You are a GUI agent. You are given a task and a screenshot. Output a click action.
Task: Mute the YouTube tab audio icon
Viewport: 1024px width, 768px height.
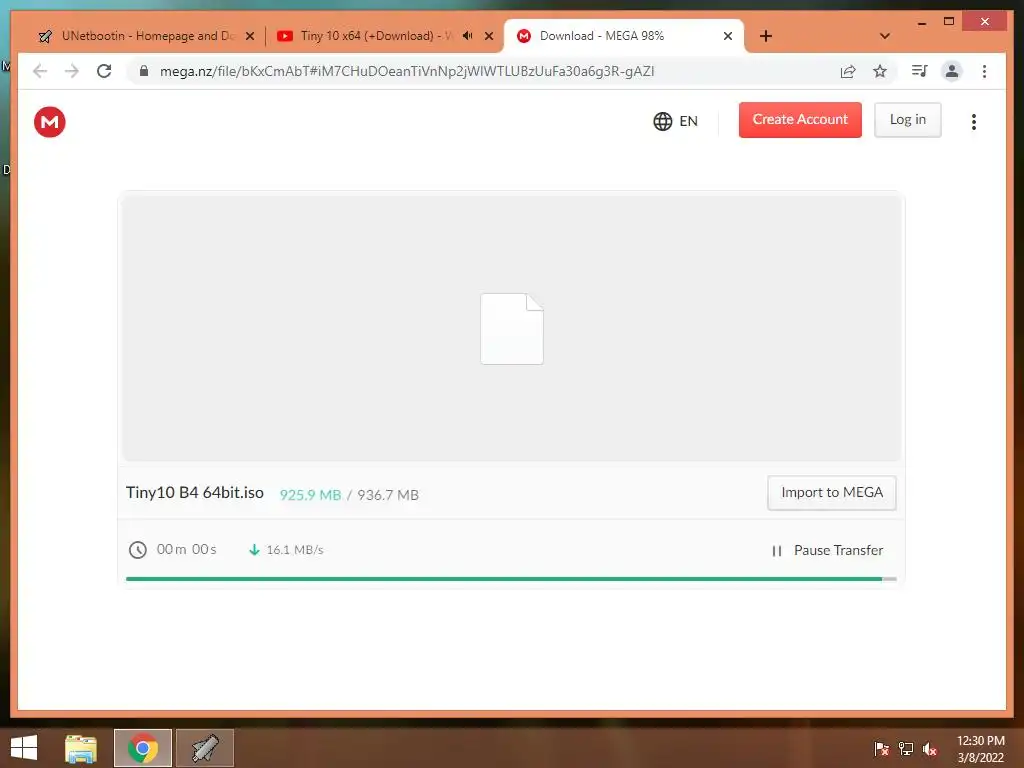pos(468,36)
